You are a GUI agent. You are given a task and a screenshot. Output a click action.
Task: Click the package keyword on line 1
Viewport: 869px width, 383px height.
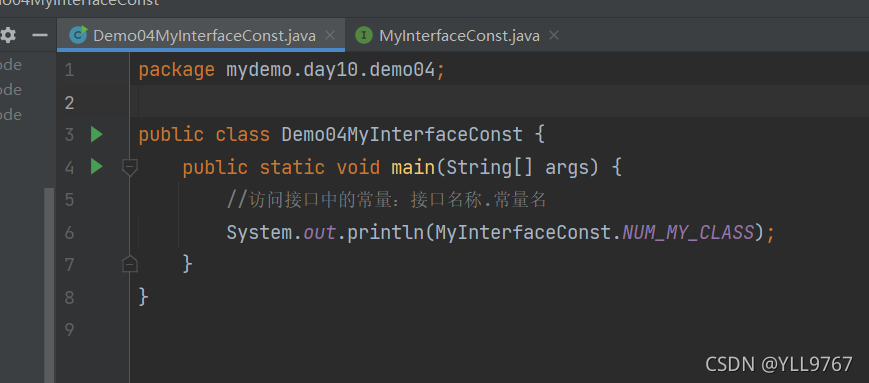(176, 70)
